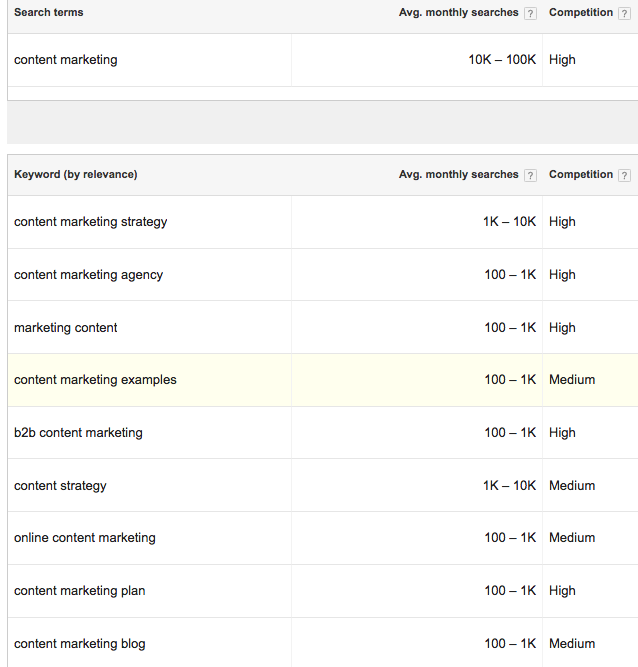Click the 10K – 100K search volume cell

(502, 60)
